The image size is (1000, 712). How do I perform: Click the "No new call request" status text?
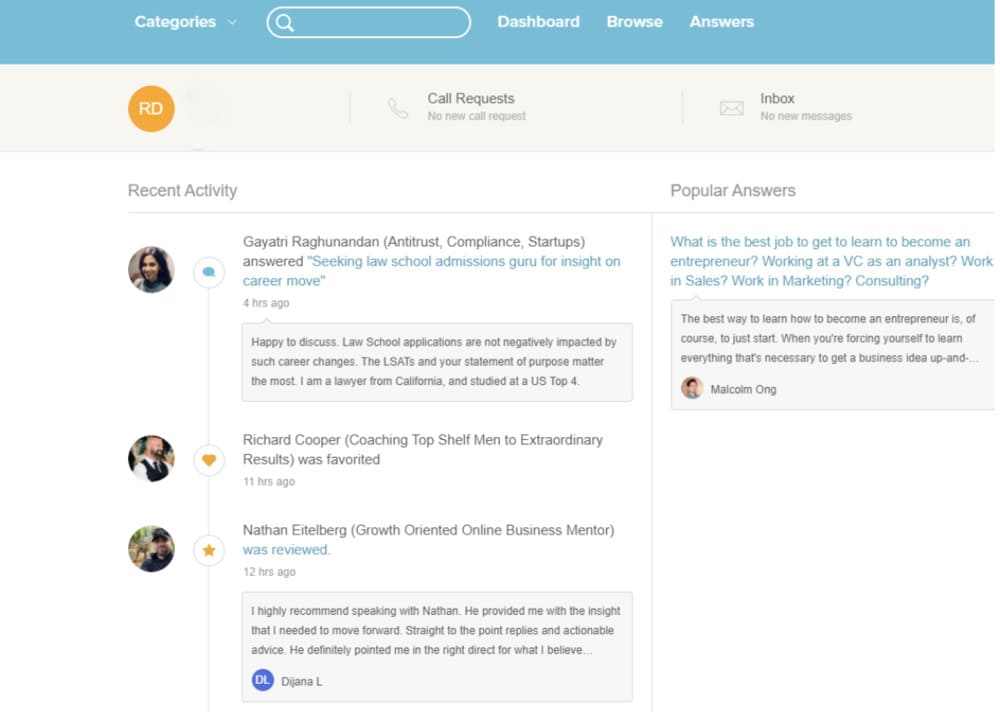tap(476, 116)
